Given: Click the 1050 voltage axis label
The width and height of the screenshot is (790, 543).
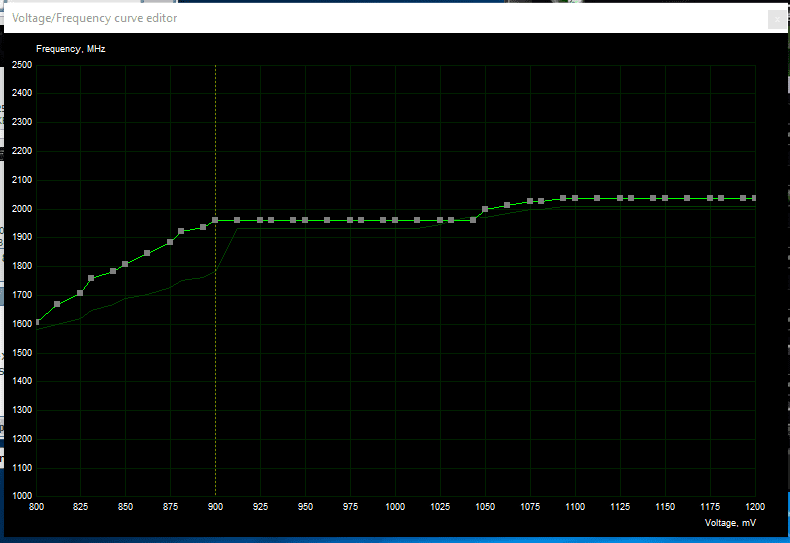Looking at the screenshot, I should [x=485, y=507].
